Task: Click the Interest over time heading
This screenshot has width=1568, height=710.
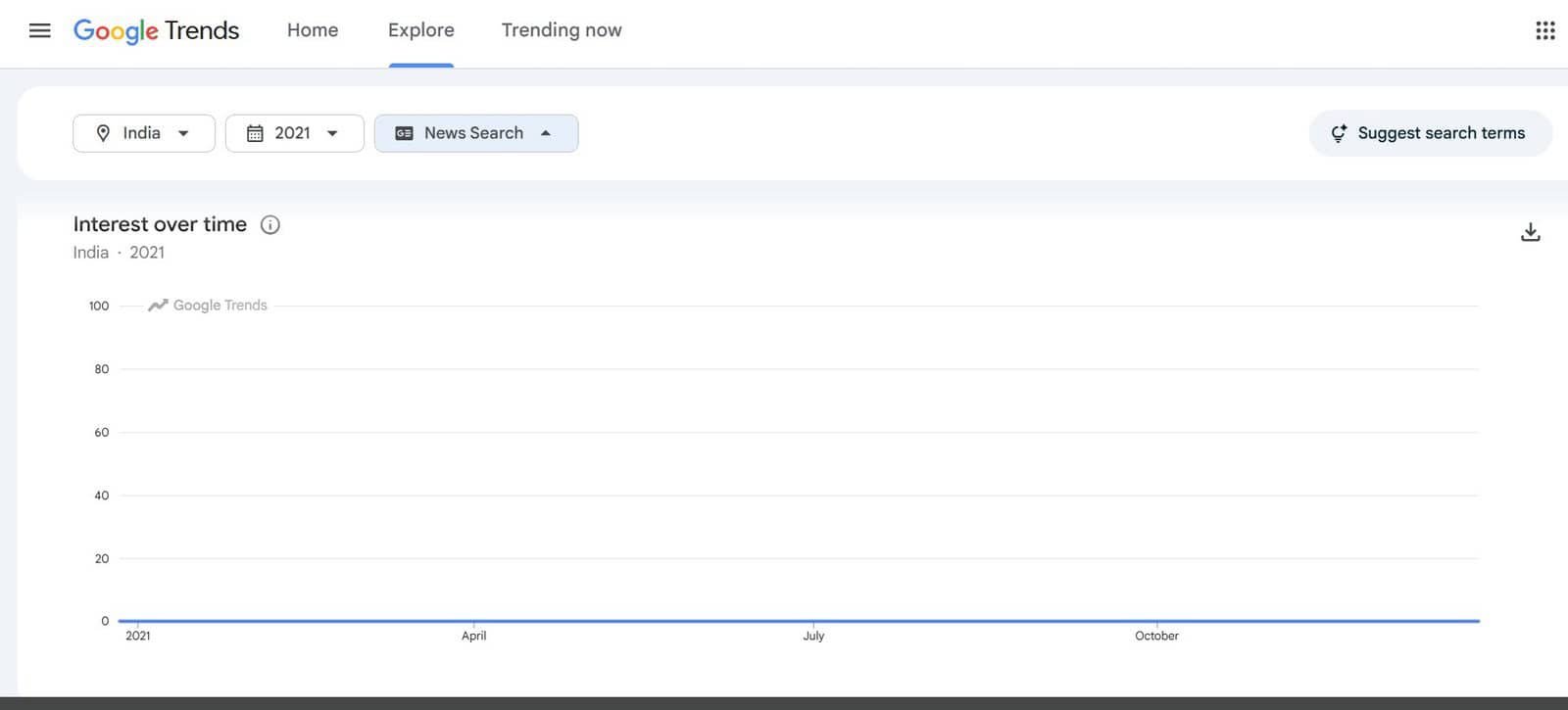Action: 160,224
